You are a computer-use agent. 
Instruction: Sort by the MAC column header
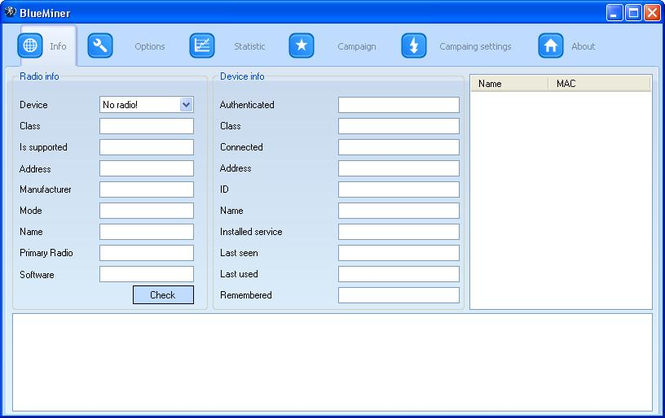[599, 84]
